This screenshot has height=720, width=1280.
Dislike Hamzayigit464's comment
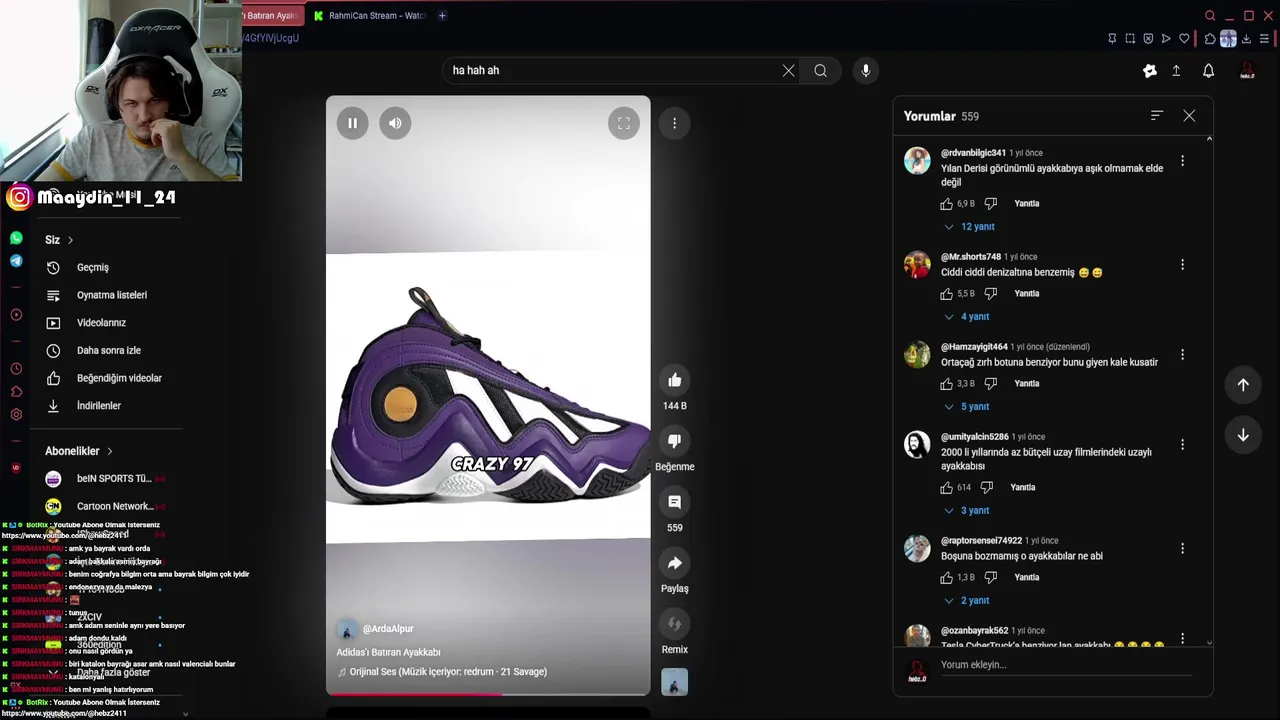pos(991,383)
